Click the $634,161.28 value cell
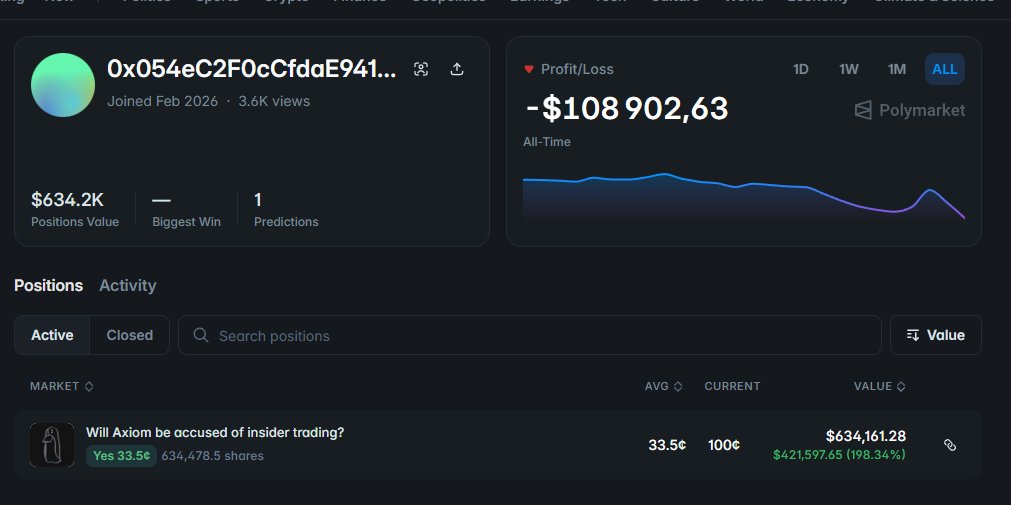 865,436
